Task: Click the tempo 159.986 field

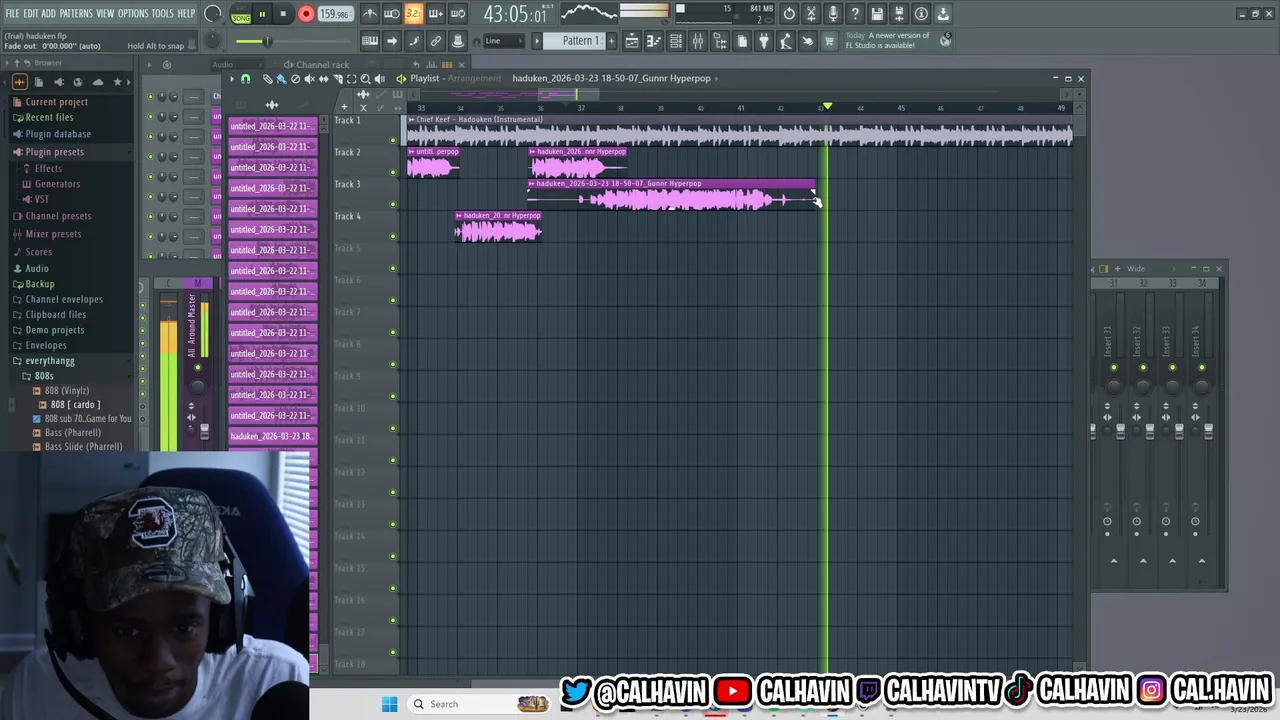Action: pos(334,14)
